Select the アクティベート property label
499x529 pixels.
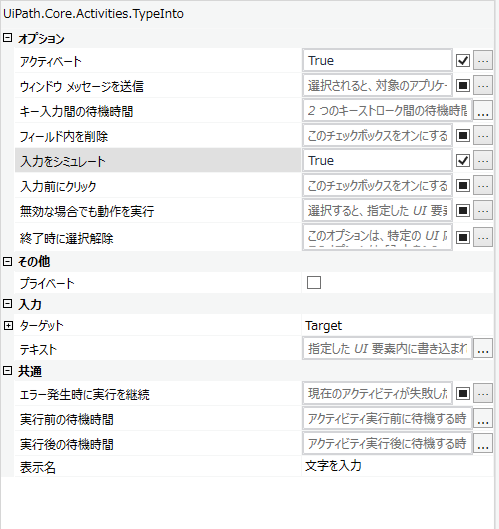[51, 61]
